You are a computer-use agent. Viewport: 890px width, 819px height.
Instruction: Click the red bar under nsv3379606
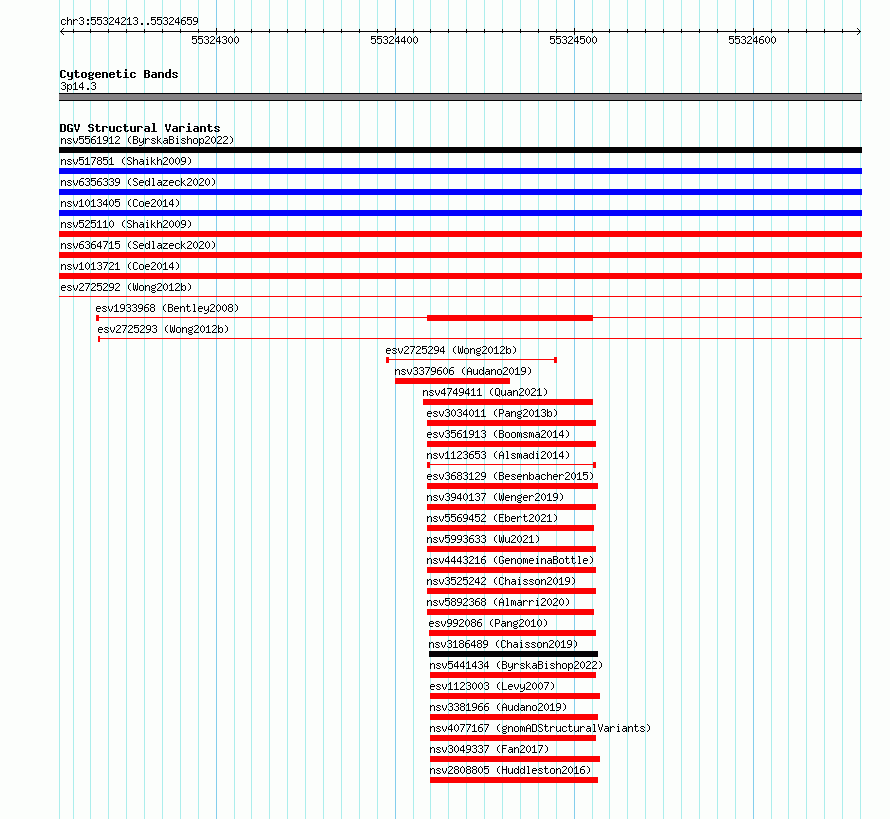452,381
